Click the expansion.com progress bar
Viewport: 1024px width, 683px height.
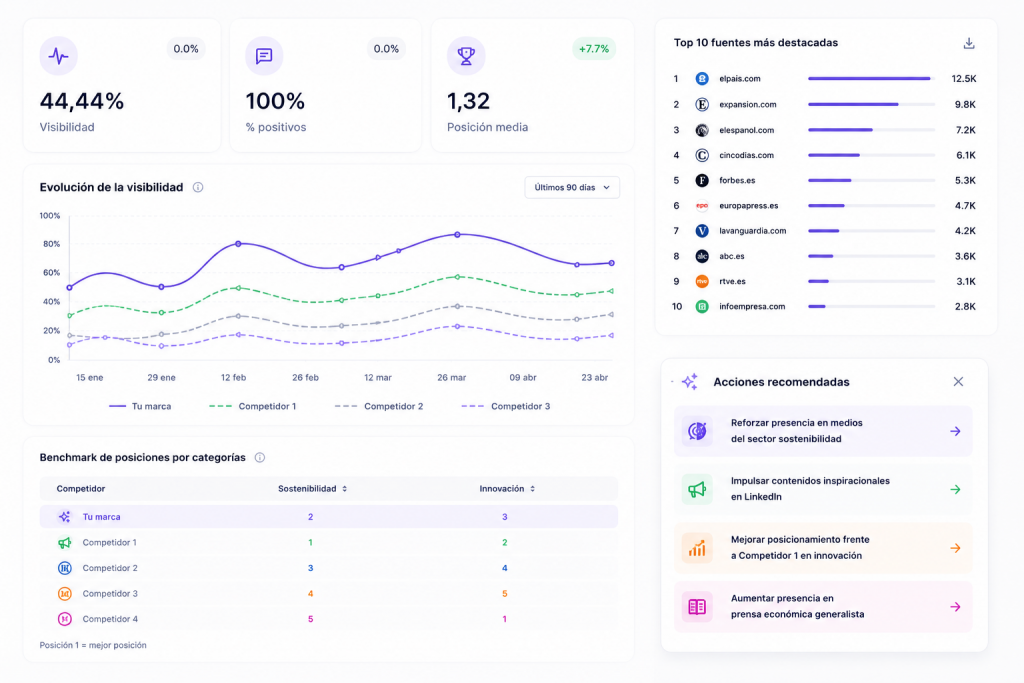(871, 104)
